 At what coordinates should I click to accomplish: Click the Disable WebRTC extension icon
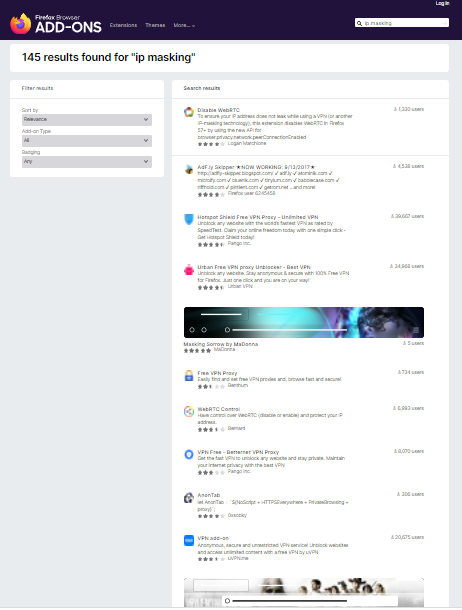tap(189, 112)
